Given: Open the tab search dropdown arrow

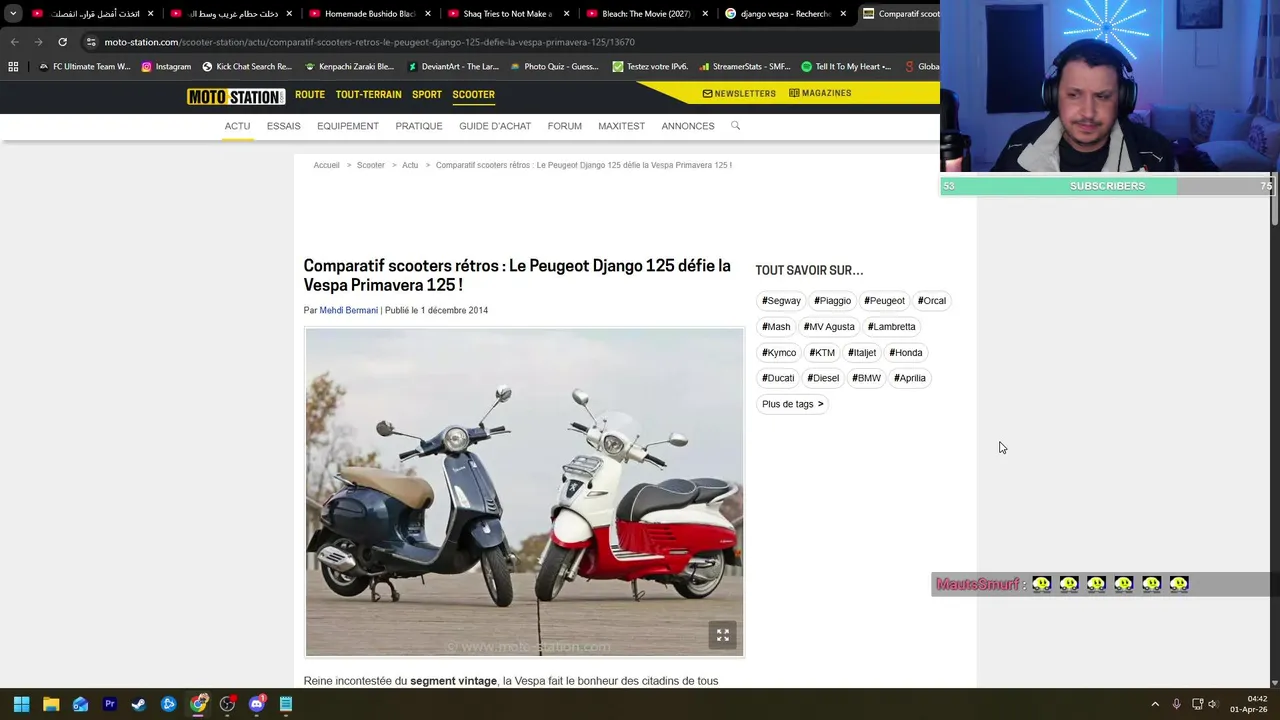Looking at the screenshot, I should [13, 14].
